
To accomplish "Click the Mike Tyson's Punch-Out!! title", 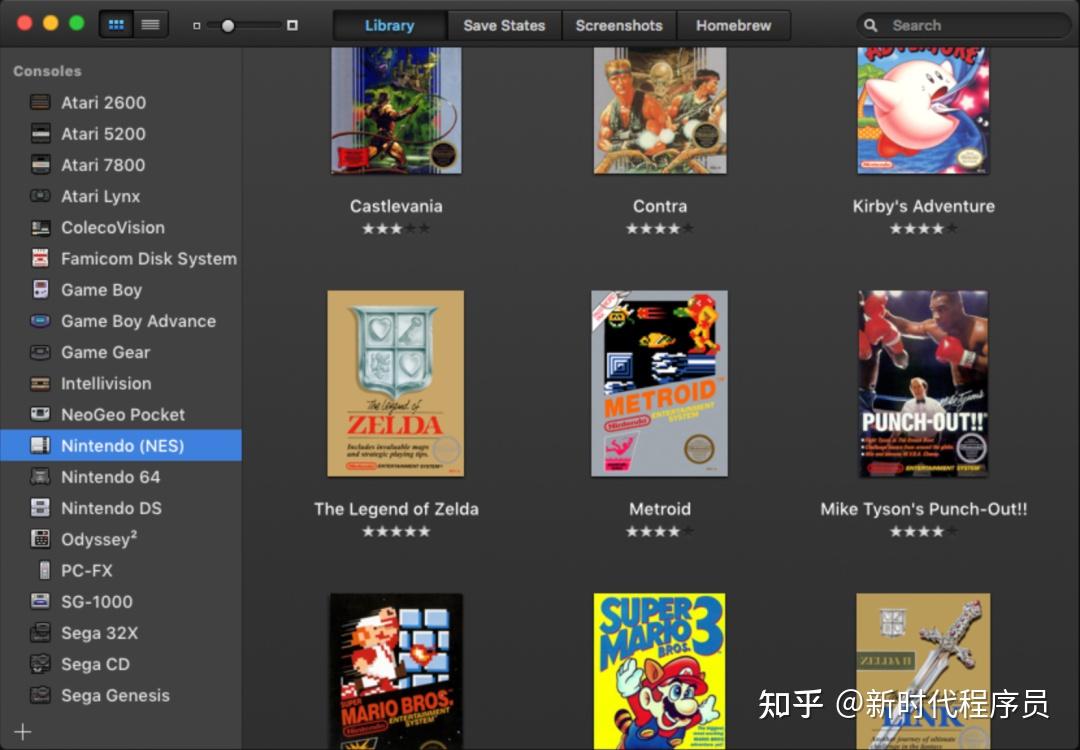I will click(x=923, y=509).
